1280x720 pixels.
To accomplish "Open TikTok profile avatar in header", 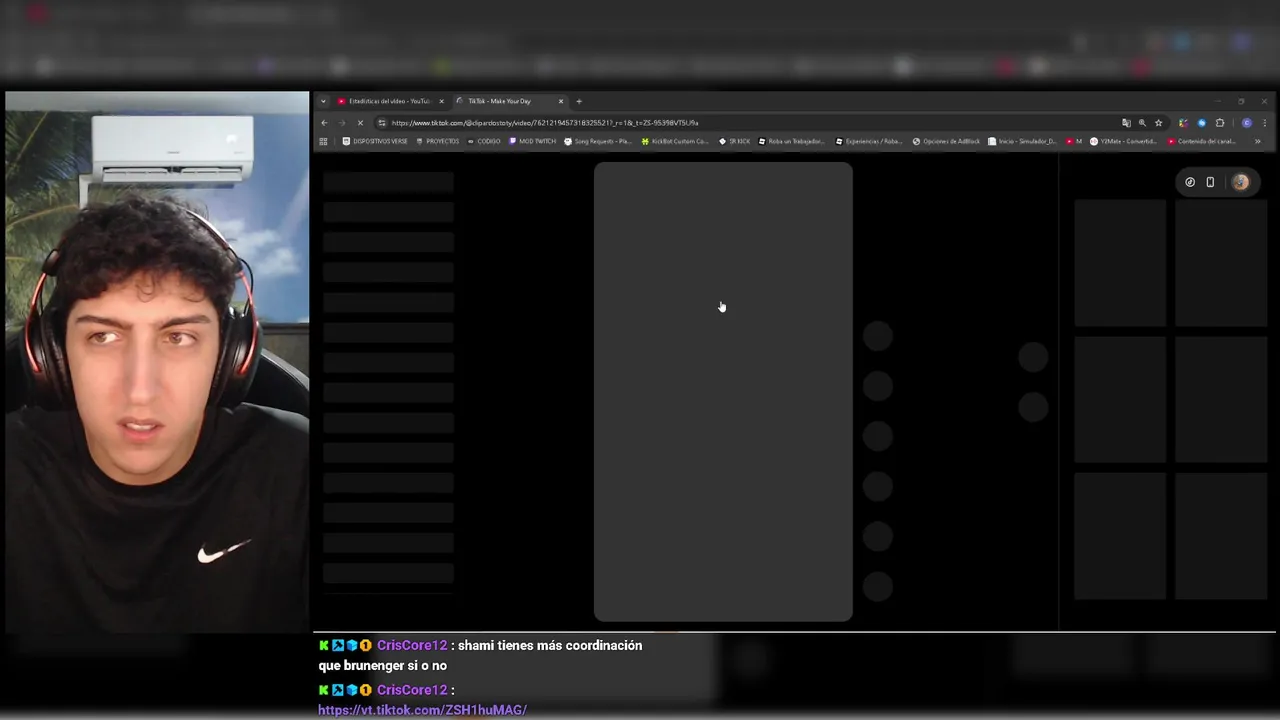I will click(x=1241, y=182).
